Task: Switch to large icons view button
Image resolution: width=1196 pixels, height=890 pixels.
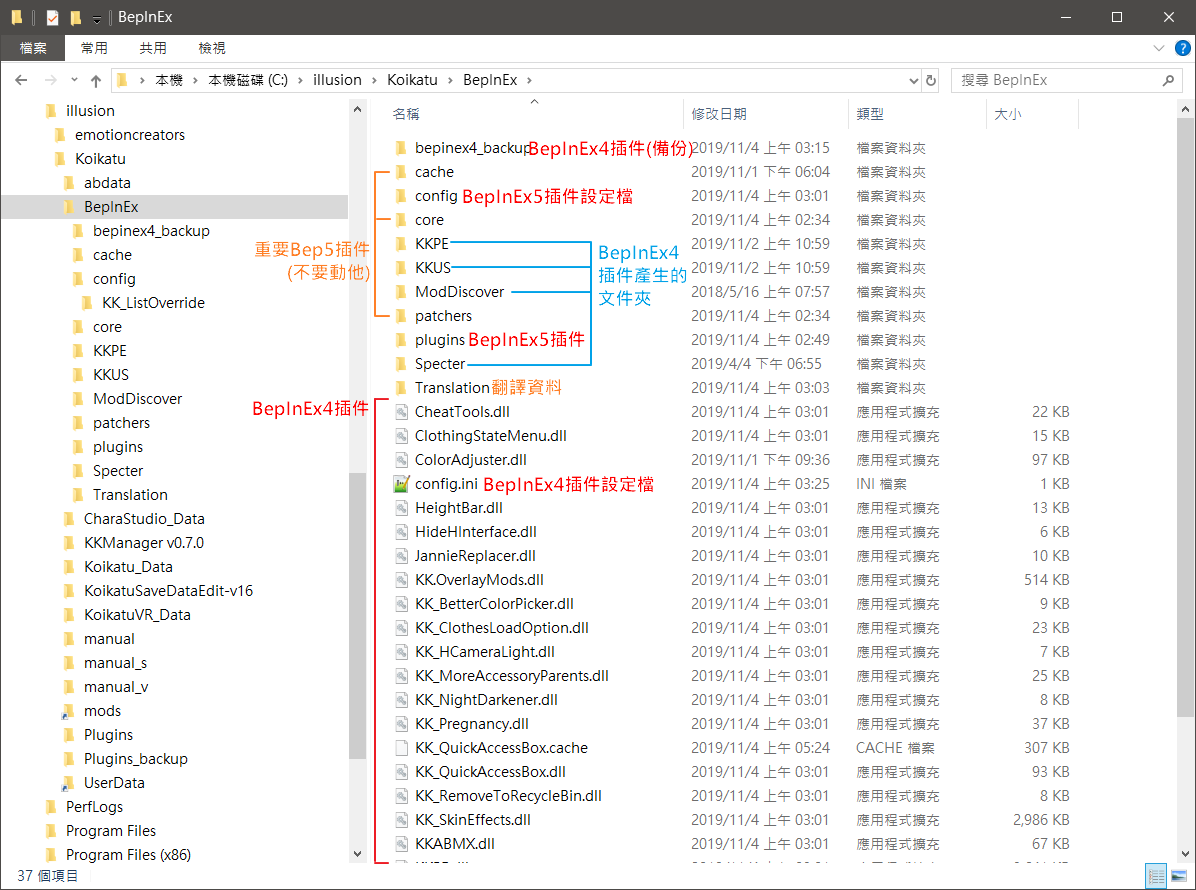Action: [1179, 876]
